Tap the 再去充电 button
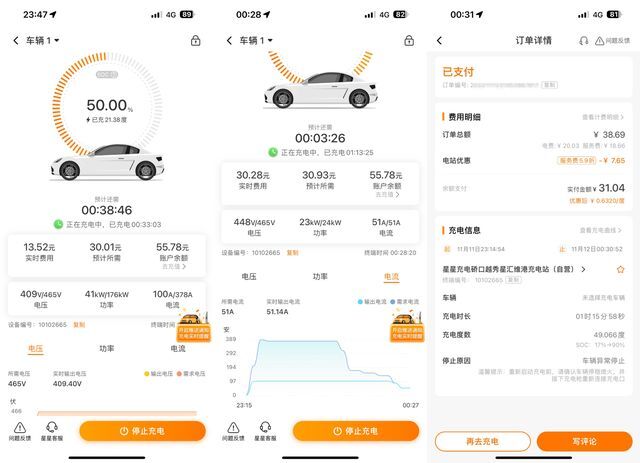The height and width of the screenshot is (463, 640). point(483,441)
